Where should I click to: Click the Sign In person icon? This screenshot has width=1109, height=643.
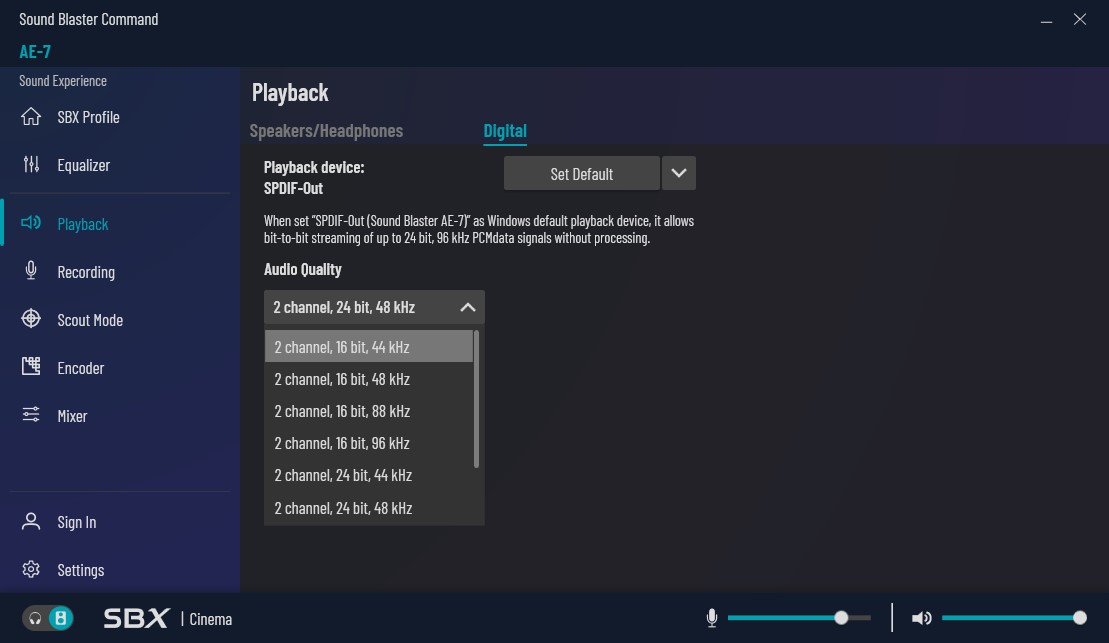[x=30, y=521]
